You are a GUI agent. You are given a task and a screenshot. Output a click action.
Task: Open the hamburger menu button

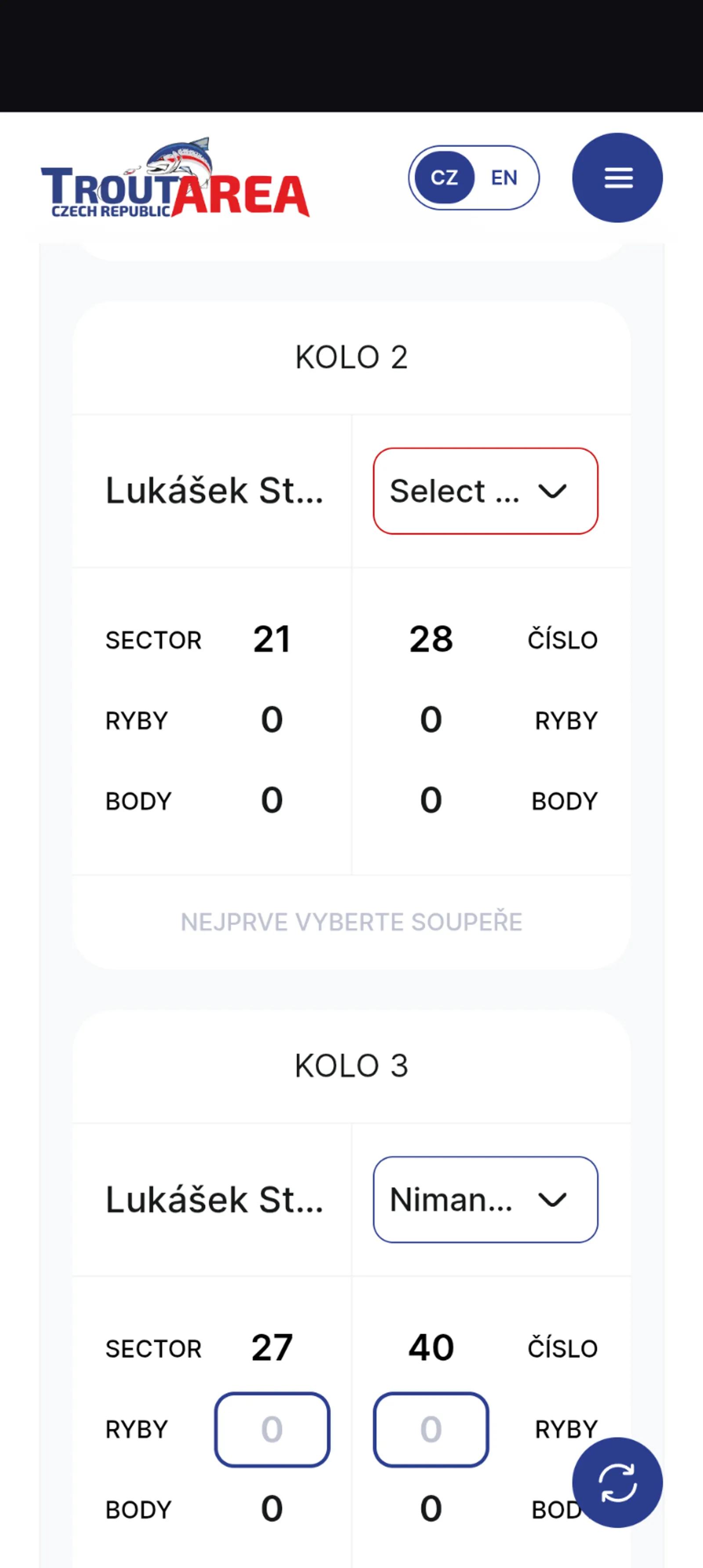[x=617, y=178]
